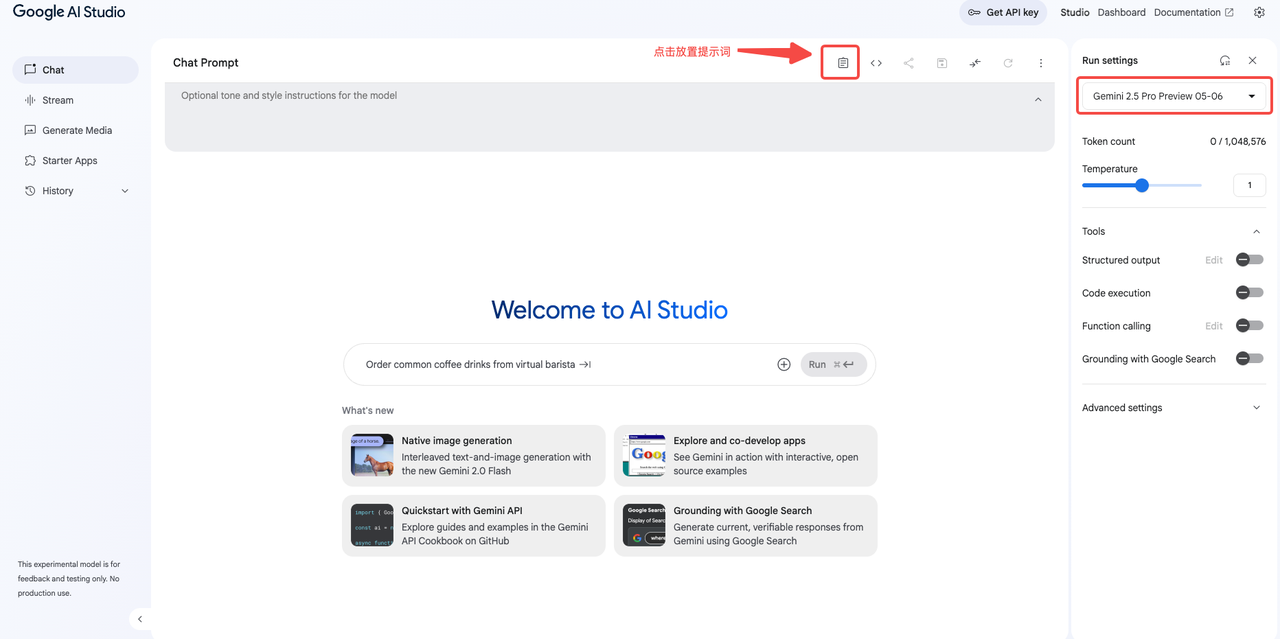Screen dimensions: 1280x639
Task: Select Stream in the sidebar
Action: tap(75, 100)
